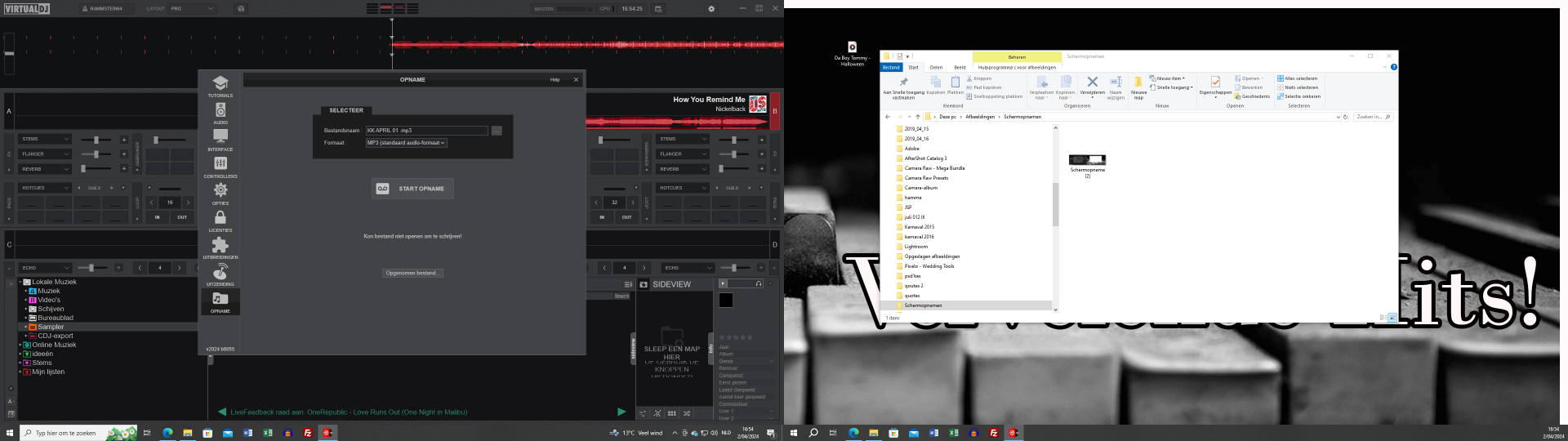Click the Da Boy Tommy Halloween desktop icon
This screenshot has width=1568, height=441.
[852, 53]
